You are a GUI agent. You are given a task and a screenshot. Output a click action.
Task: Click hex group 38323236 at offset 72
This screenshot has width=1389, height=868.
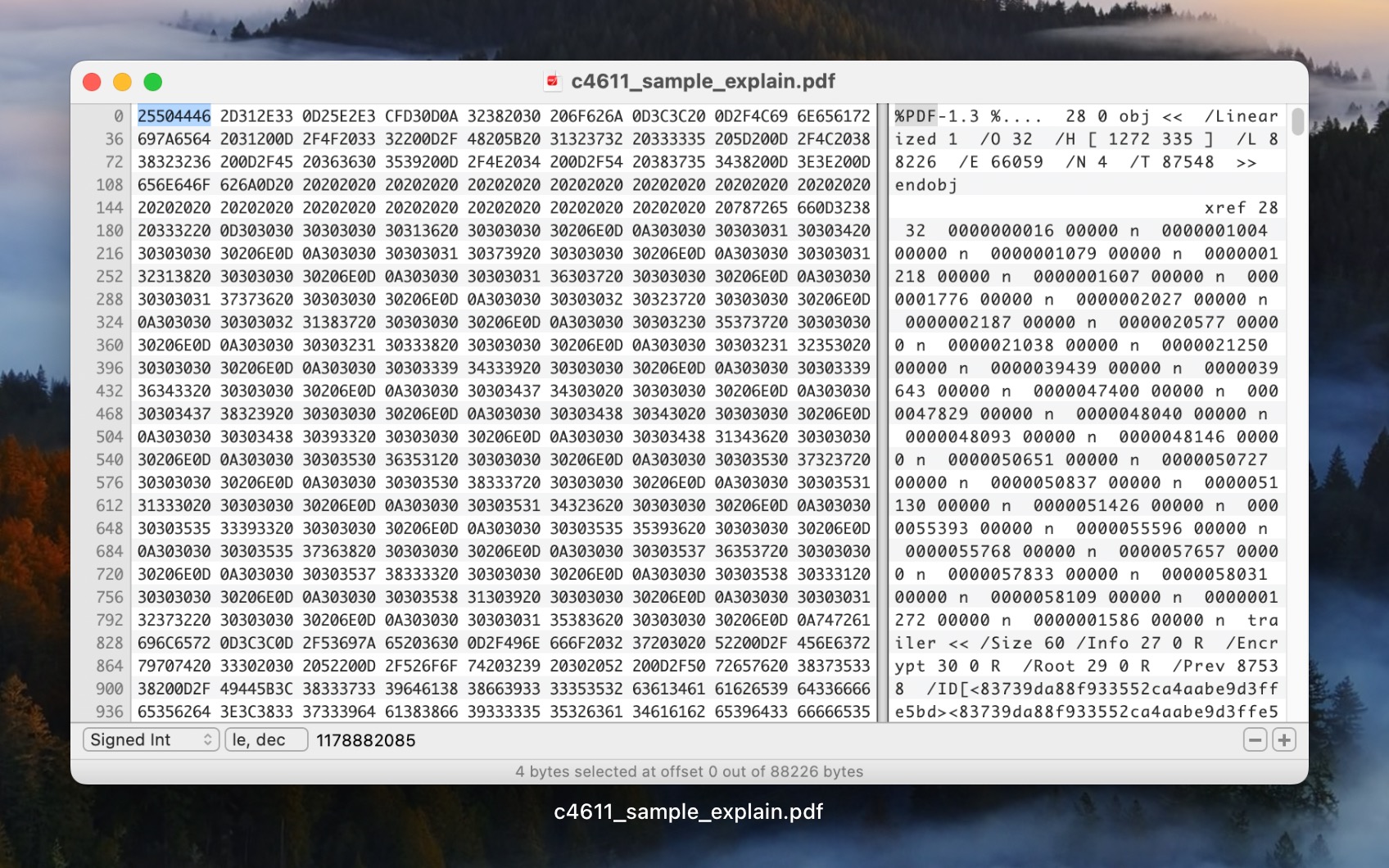[174, 162]
